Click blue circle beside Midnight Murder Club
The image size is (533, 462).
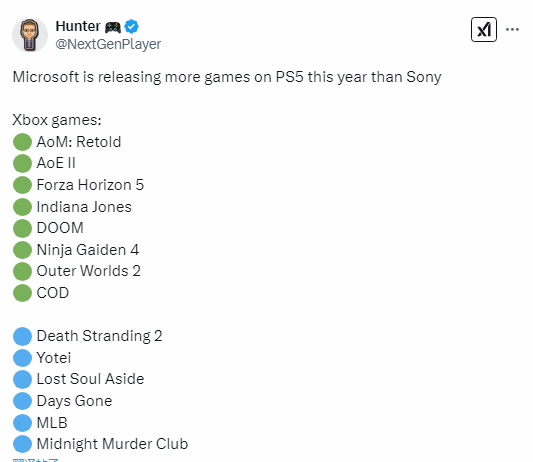click(x=22, y=444)
